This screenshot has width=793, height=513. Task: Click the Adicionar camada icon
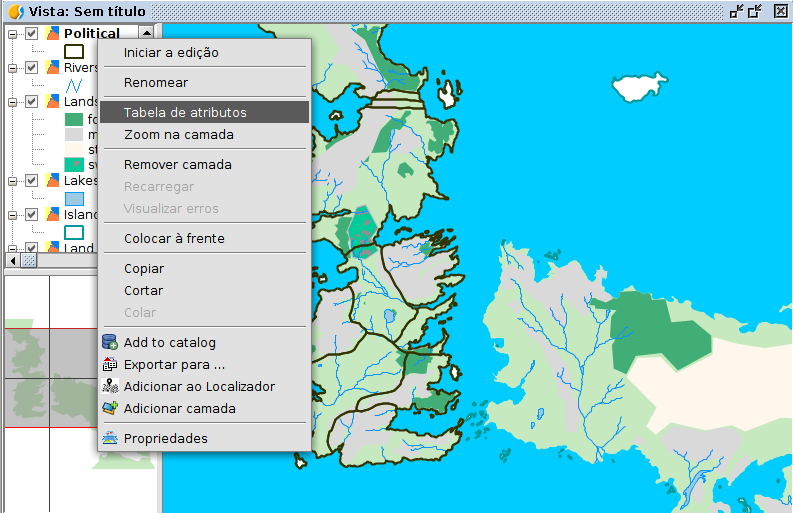pos(110,408)
